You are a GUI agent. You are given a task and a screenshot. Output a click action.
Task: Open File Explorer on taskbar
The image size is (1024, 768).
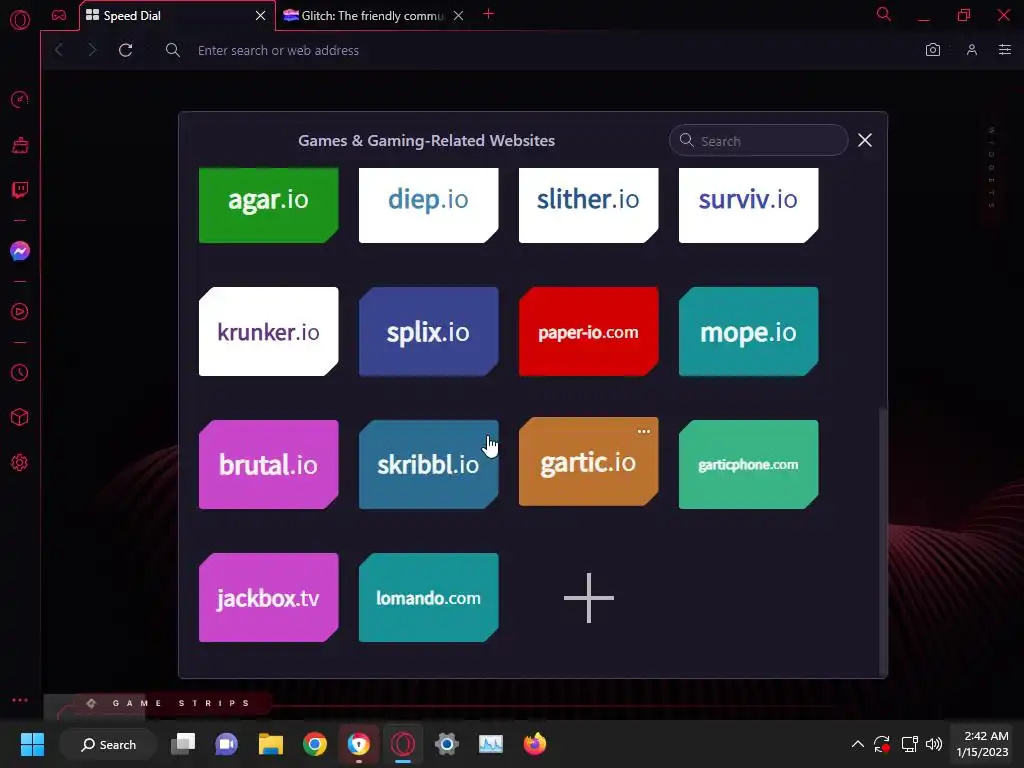tap(270, 744)
